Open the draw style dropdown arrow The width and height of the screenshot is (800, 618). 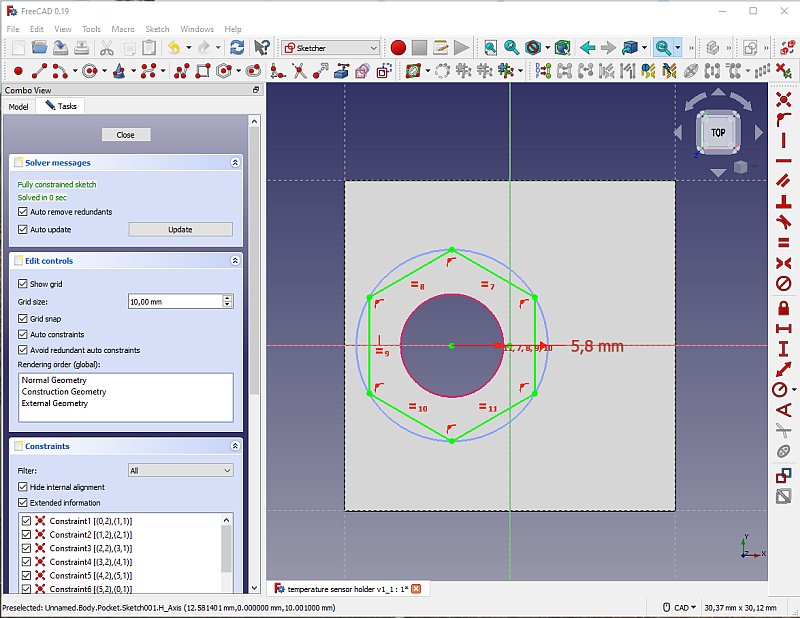click(547, 48)
